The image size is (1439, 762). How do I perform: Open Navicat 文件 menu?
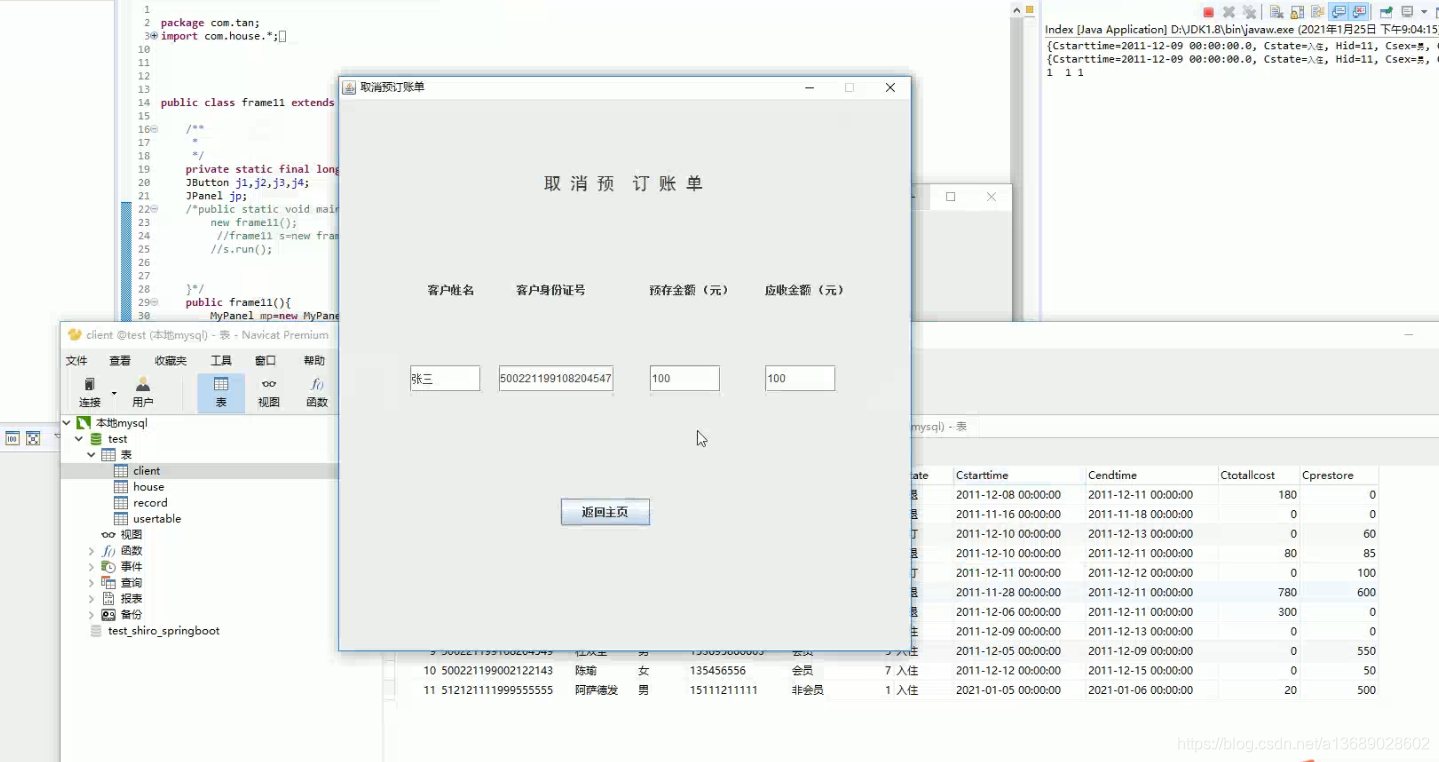tap(77, 361)
